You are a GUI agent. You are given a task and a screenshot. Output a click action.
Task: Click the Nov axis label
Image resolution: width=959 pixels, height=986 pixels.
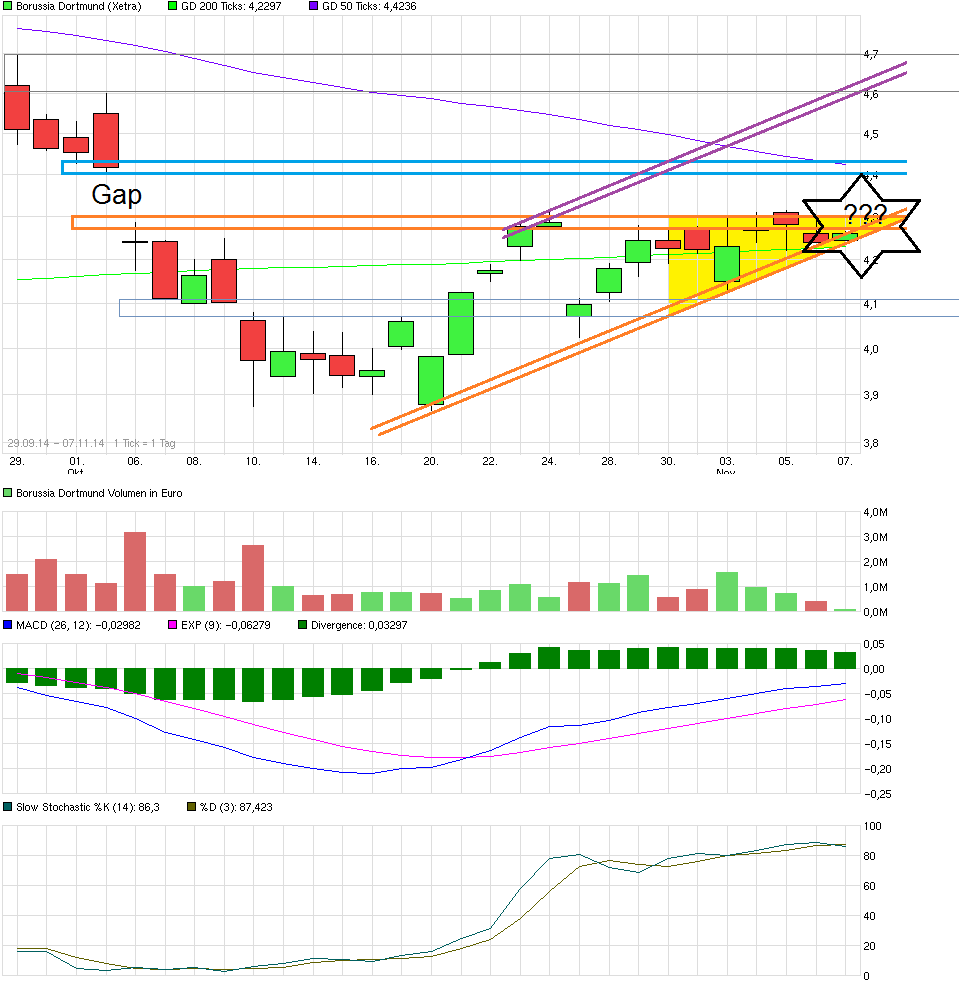pos(724,472)
